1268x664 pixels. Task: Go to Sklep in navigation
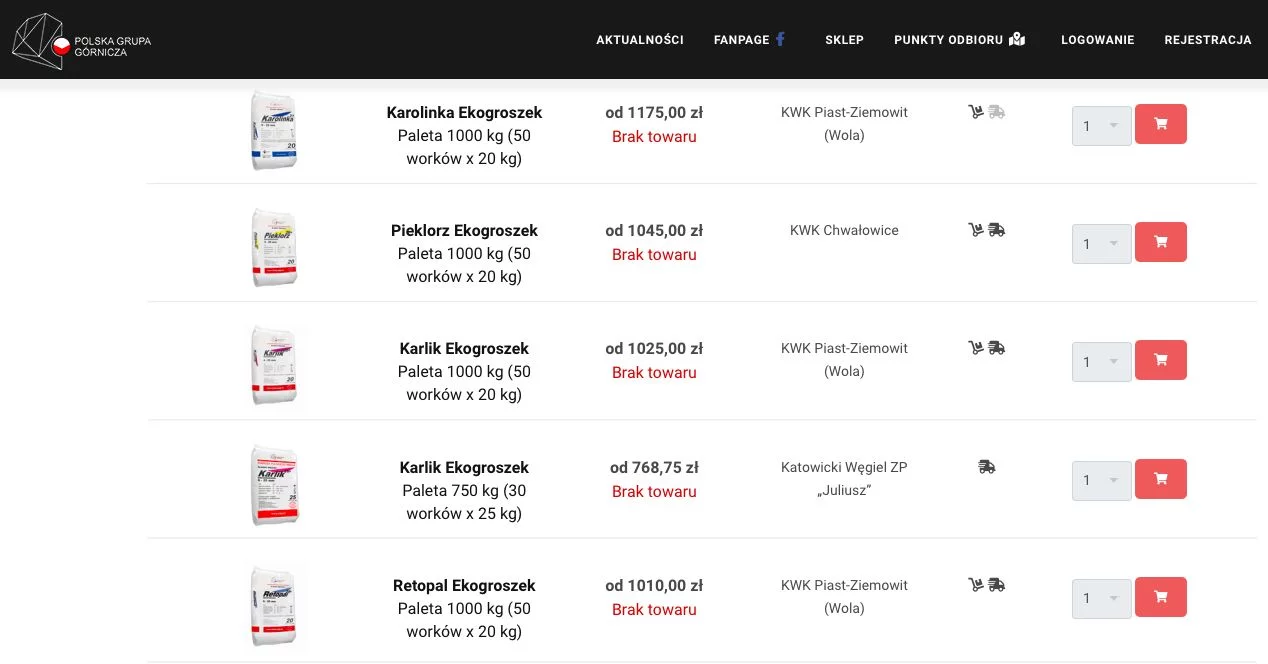click(844, 40)
